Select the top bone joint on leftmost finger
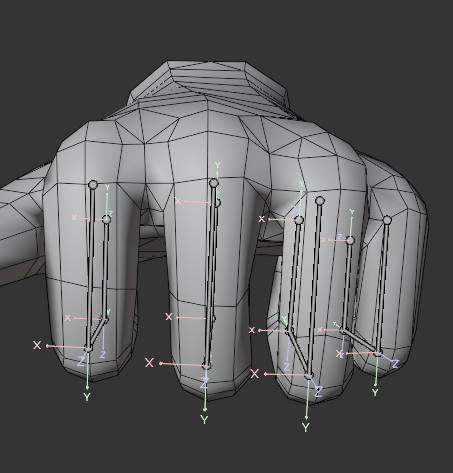 (93, 184)
